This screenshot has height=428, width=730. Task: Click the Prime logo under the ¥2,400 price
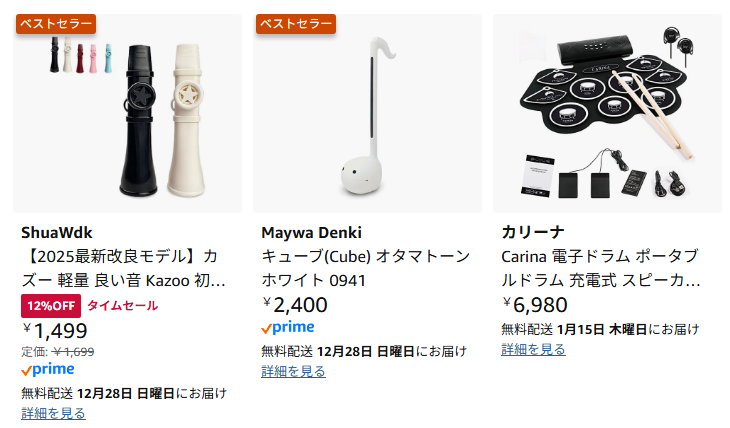pyautogui.click(x=288, y=327)
